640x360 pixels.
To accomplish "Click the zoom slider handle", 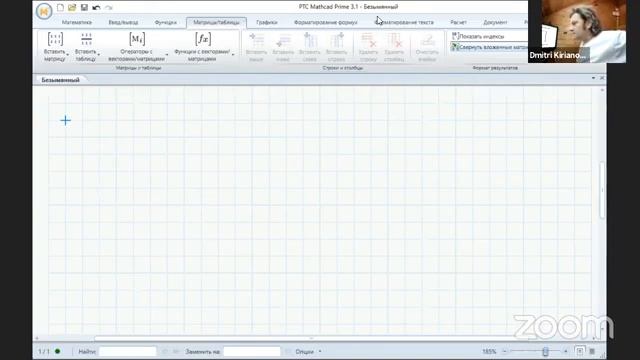I will click(x=545, y=351).
